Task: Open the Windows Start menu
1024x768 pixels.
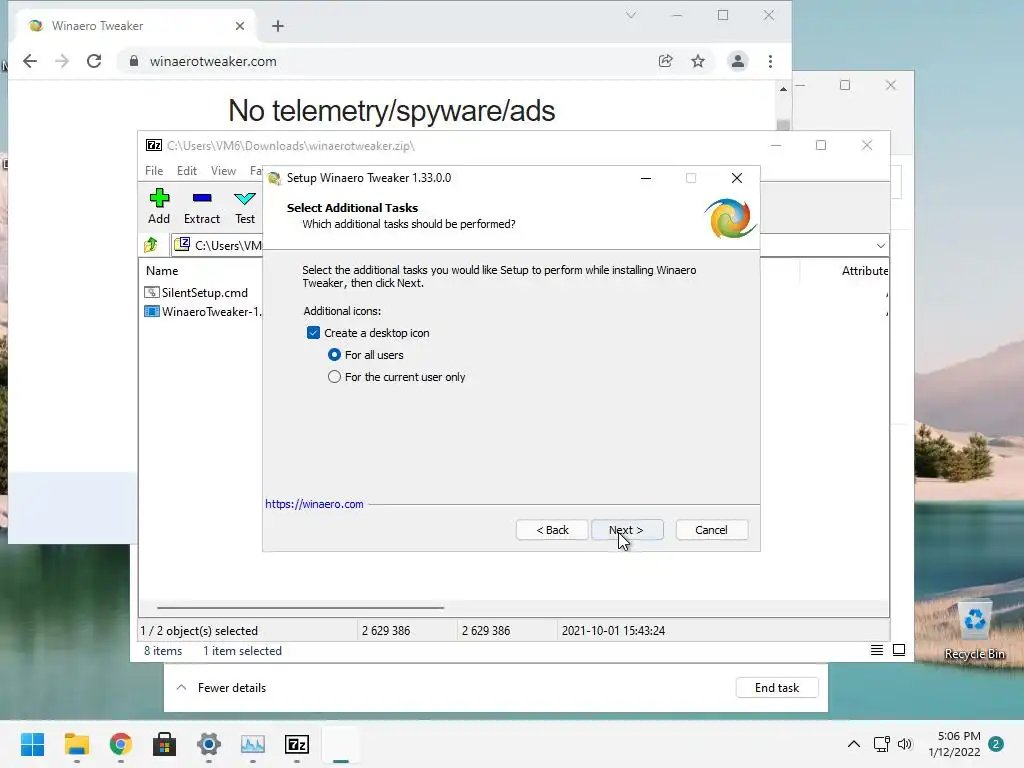Action: 32,744
